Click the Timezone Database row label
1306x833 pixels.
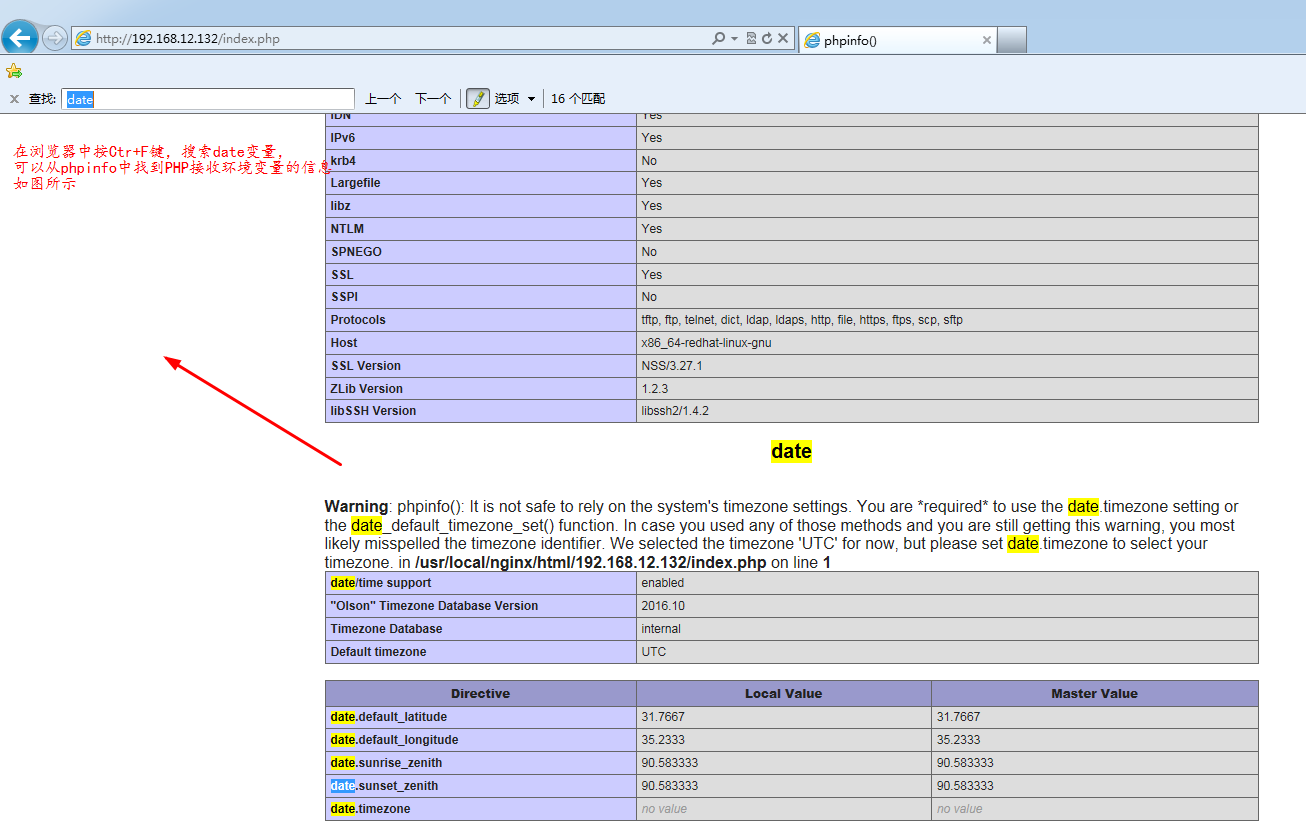tap(386, 629)
